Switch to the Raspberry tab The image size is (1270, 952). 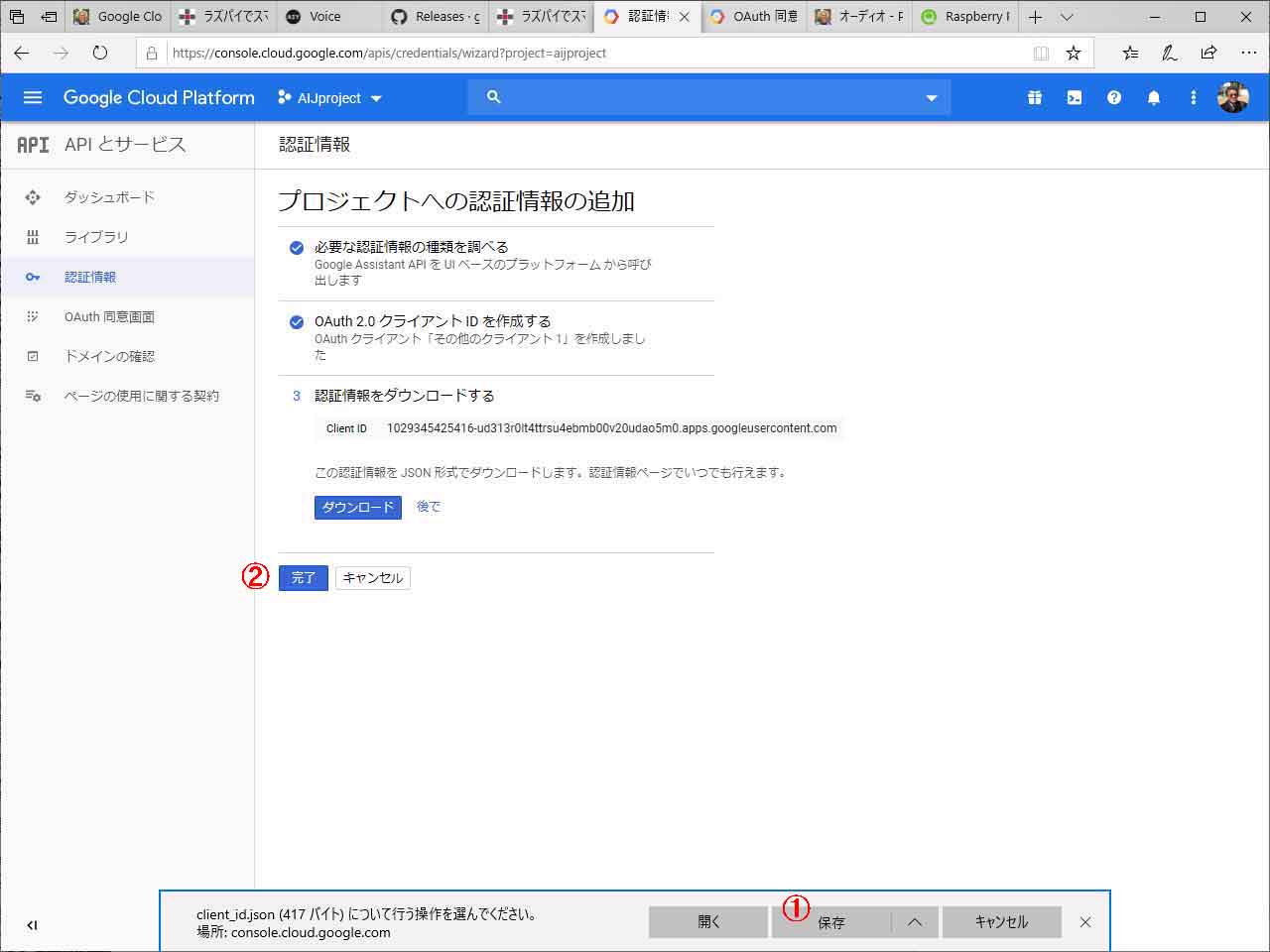[x=965, y=17]
